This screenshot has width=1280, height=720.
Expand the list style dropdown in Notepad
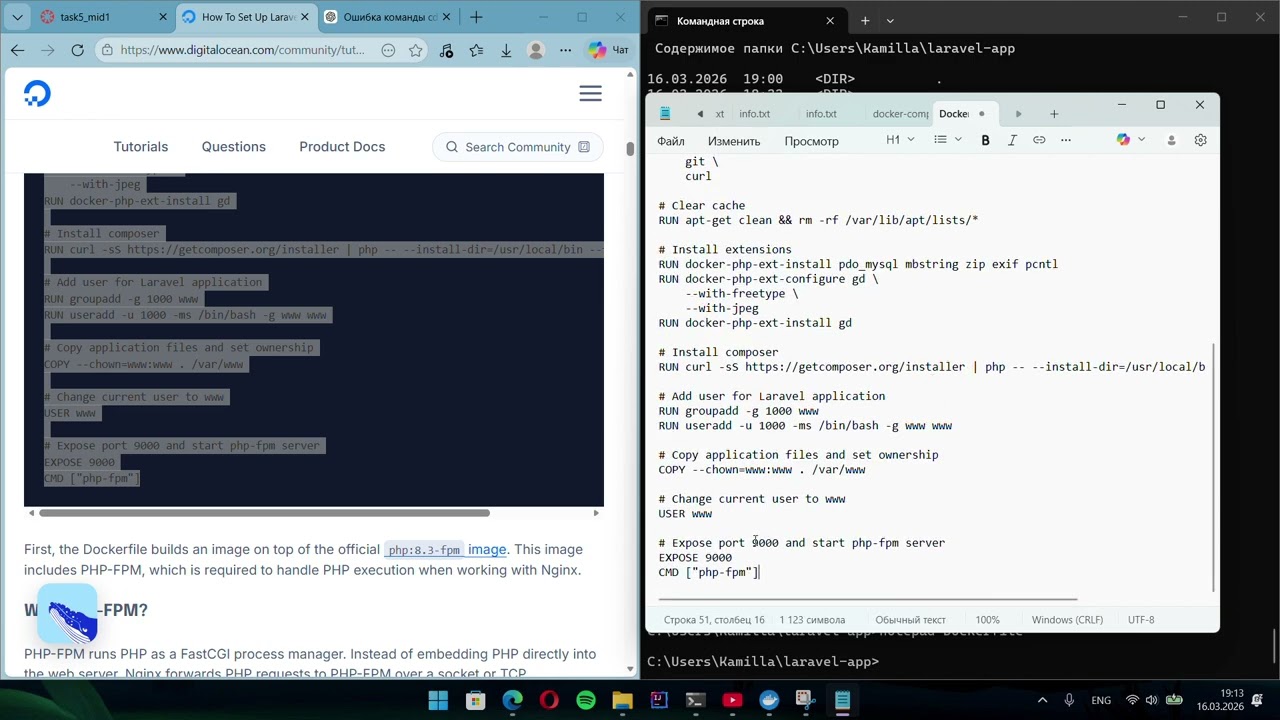[x=947, y=140]
